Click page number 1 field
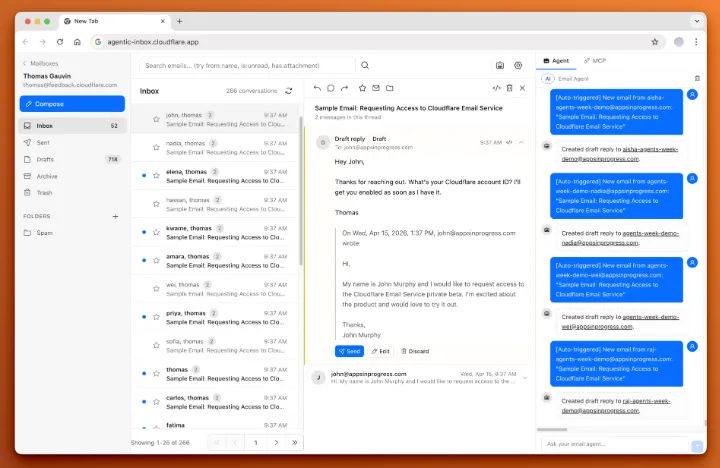720x468 pixels. (x=256, y=443)
